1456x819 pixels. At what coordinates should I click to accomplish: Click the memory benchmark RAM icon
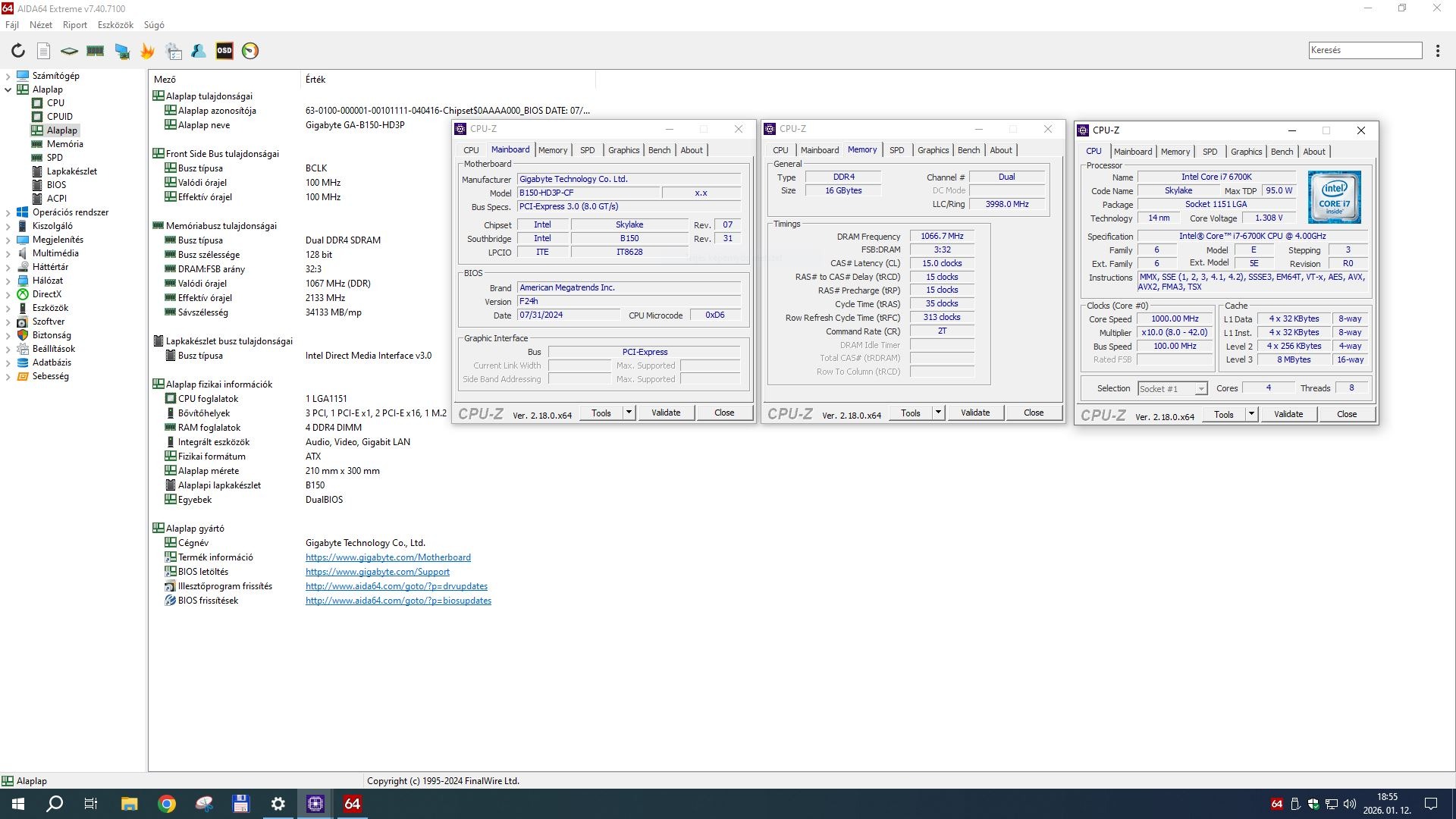(96, 51)
